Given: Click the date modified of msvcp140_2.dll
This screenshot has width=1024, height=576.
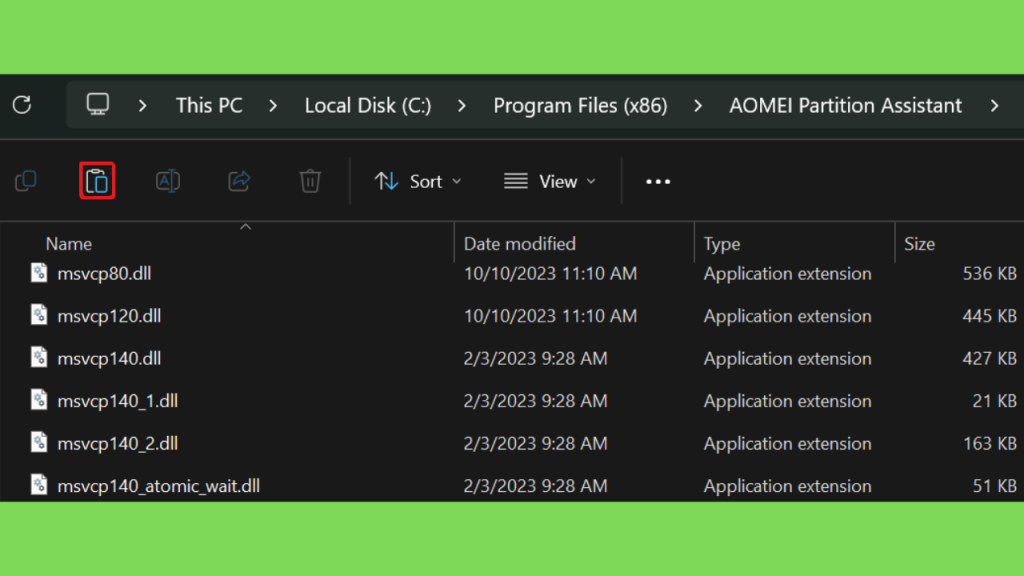Looking at the screenshot, I should point(536,443).
